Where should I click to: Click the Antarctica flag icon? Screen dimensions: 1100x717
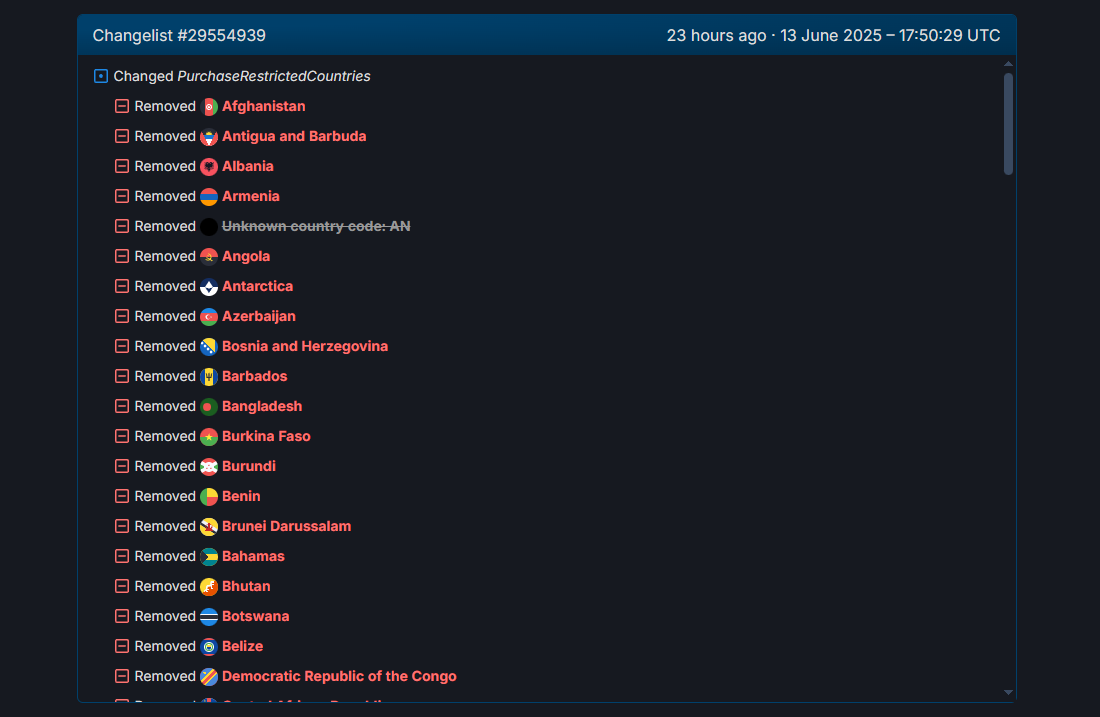(209, 287)
